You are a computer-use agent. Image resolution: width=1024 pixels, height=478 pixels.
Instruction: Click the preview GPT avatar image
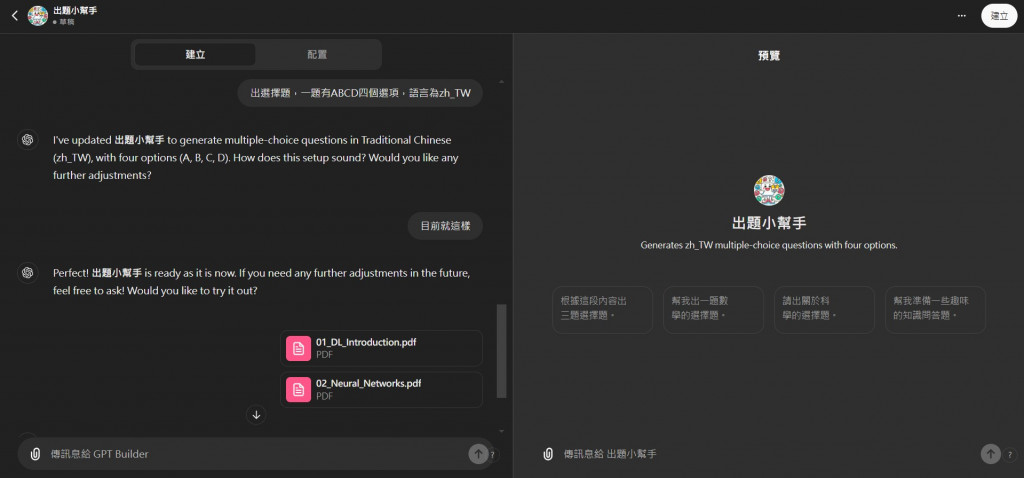tap(769, 191)
